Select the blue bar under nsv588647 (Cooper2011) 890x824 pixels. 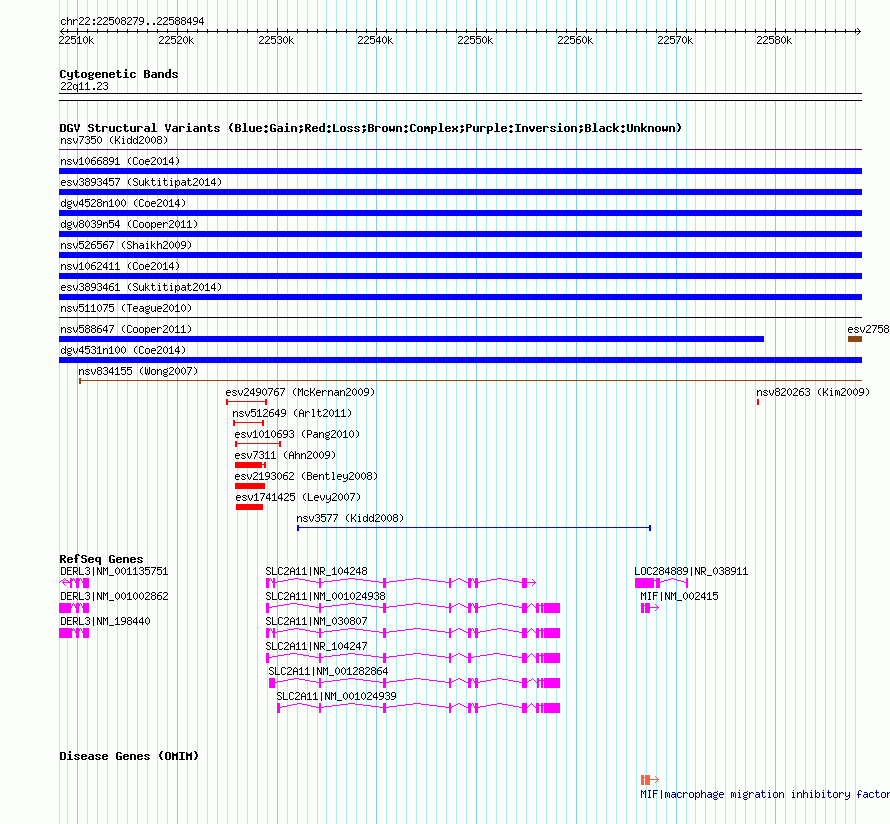click(412, 339)
